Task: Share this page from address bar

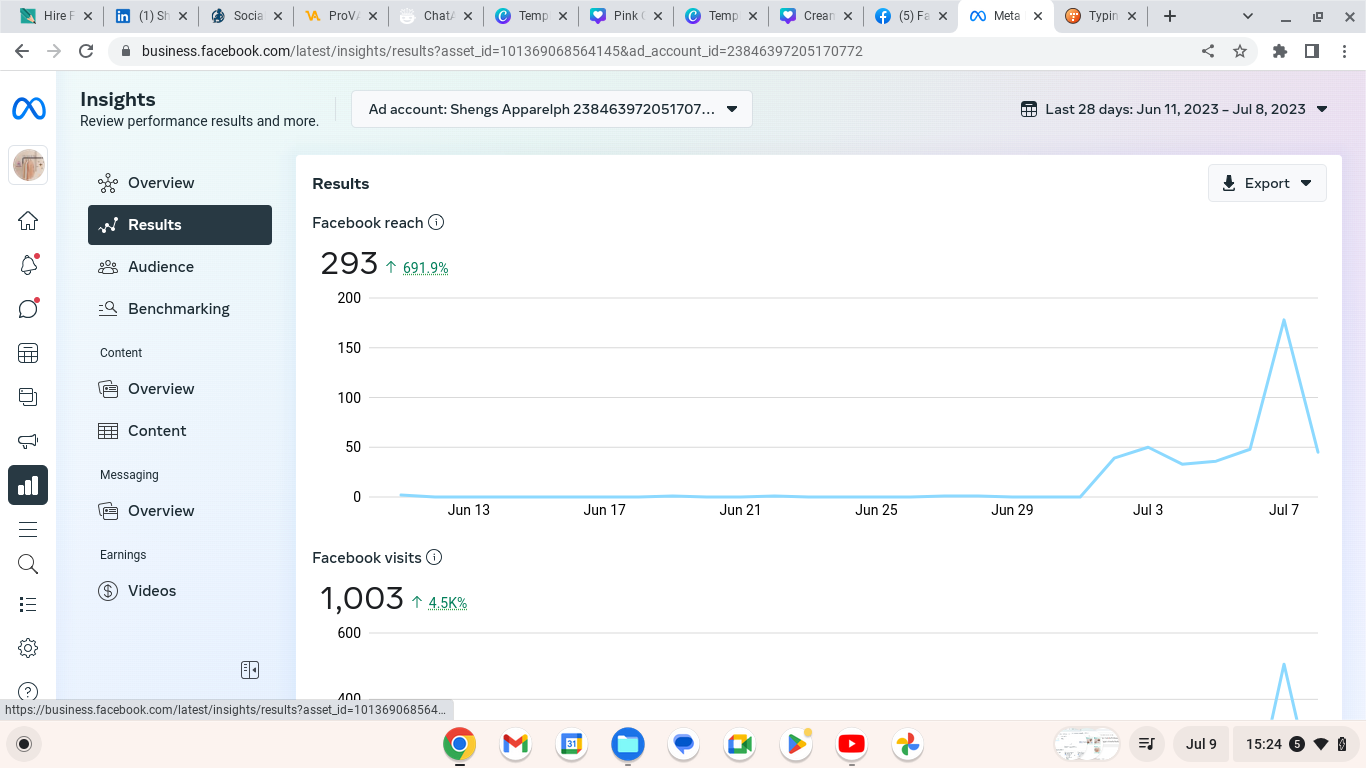Action: [1208, 51]
